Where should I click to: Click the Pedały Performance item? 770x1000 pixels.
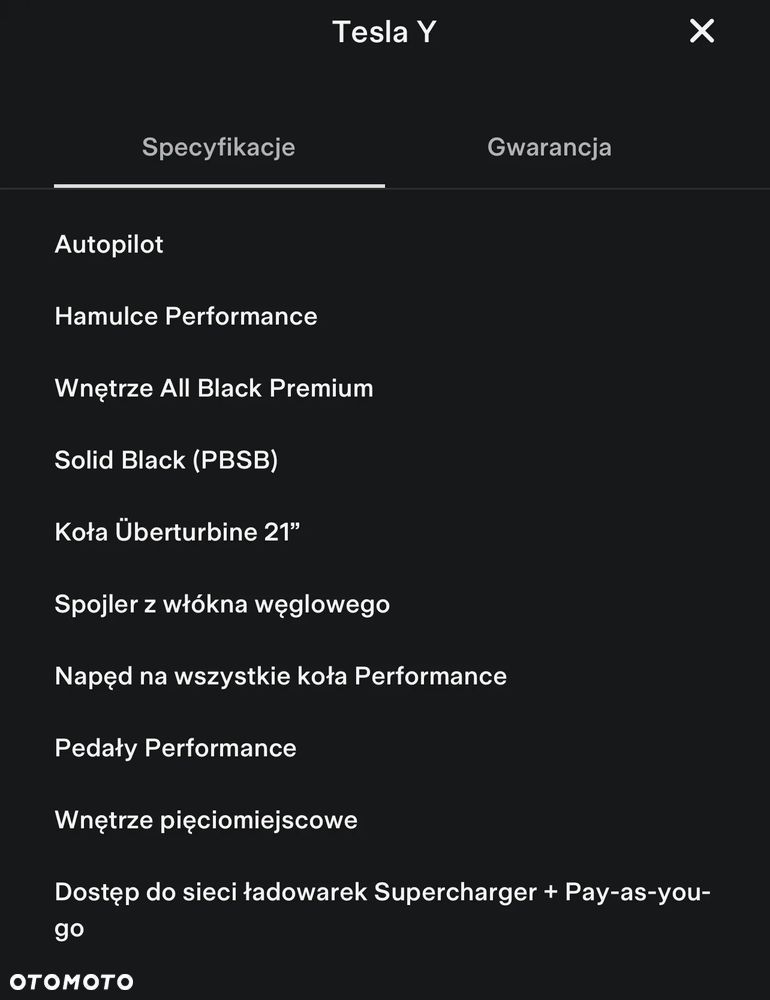click(x=175, y=748)
